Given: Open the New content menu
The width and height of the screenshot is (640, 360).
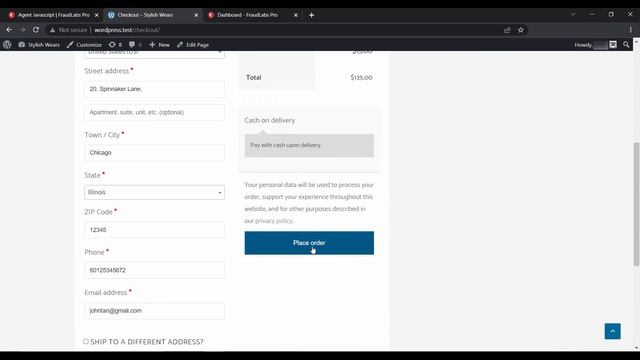Looking at the screenshot, I should [x=160, y=45].
